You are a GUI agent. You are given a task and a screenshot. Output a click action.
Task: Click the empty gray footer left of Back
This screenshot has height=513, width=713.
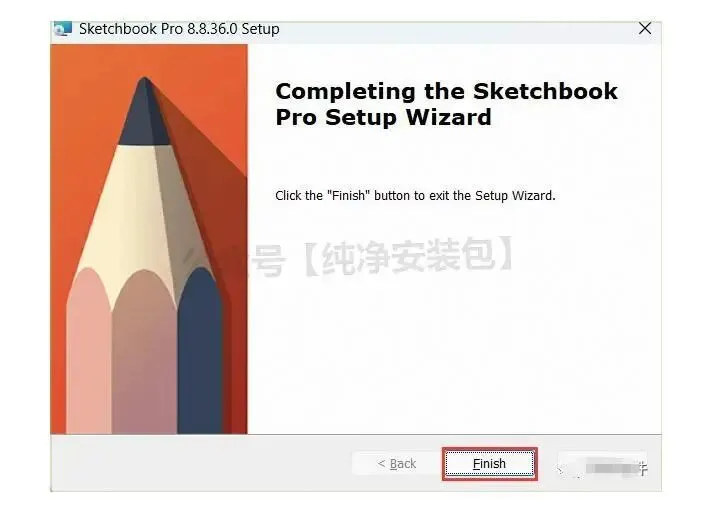[x=200, y=463]
